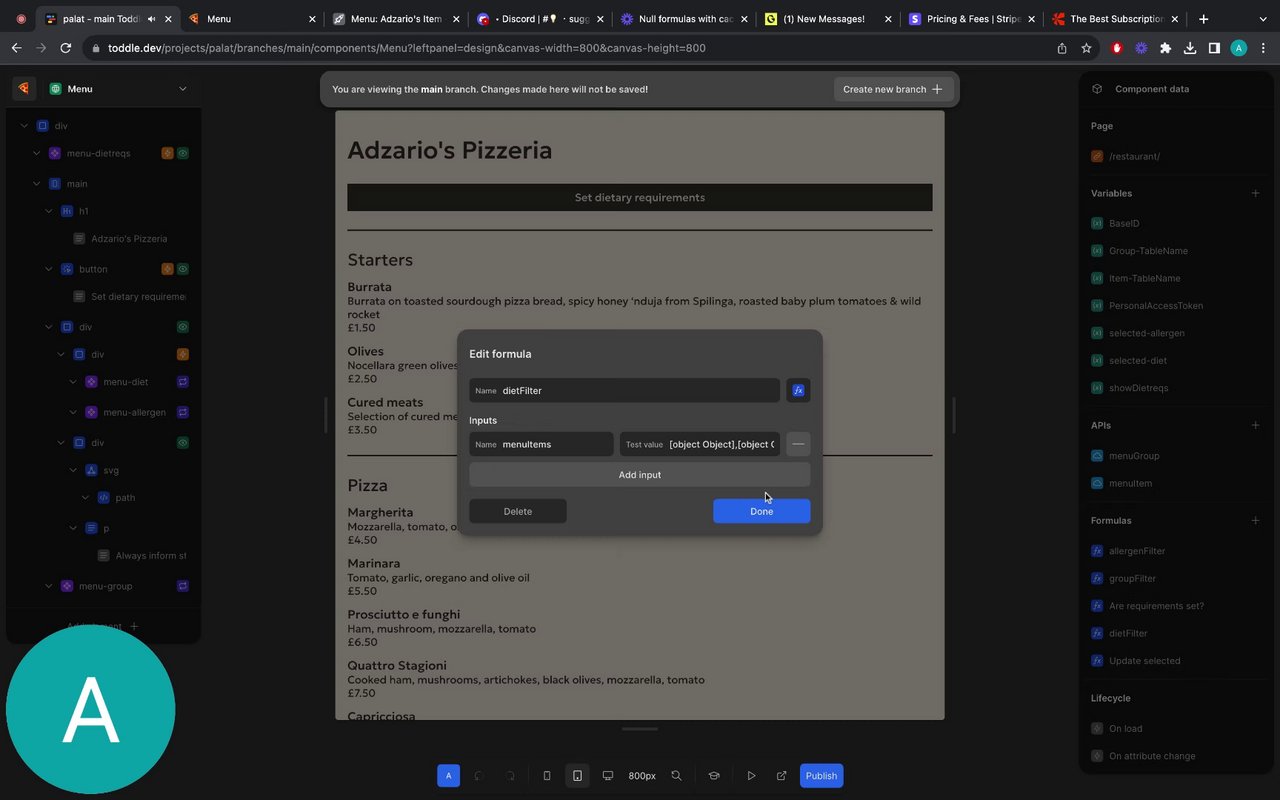Toggle visibility eye on button element

click(183, 269)
